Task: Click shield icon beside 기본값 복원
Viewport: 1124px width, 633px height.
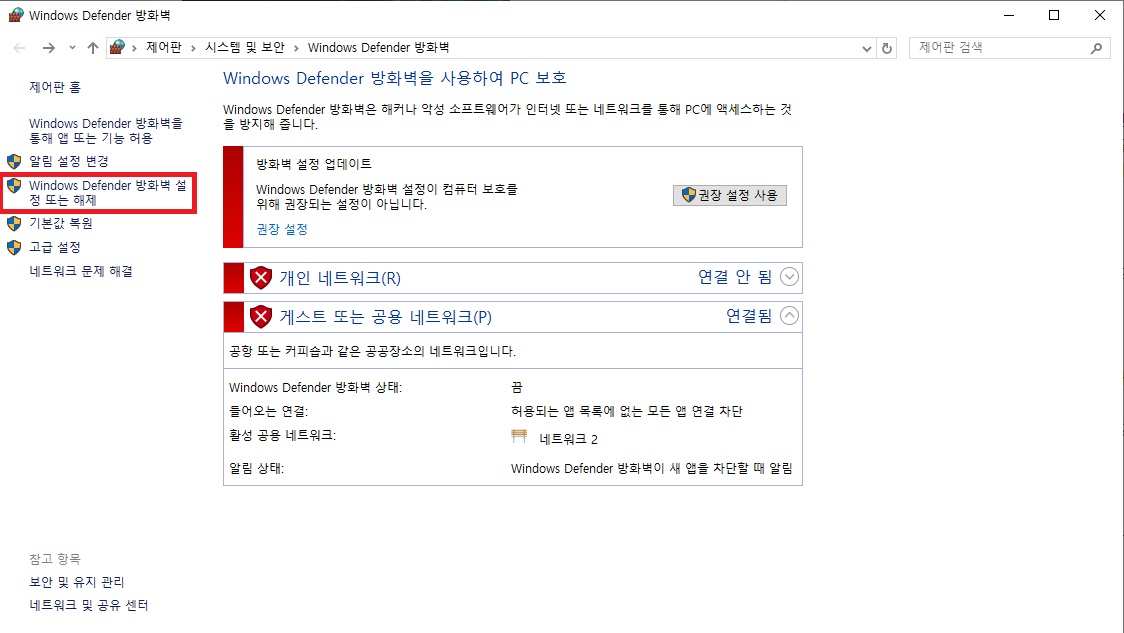Action: 14,224
